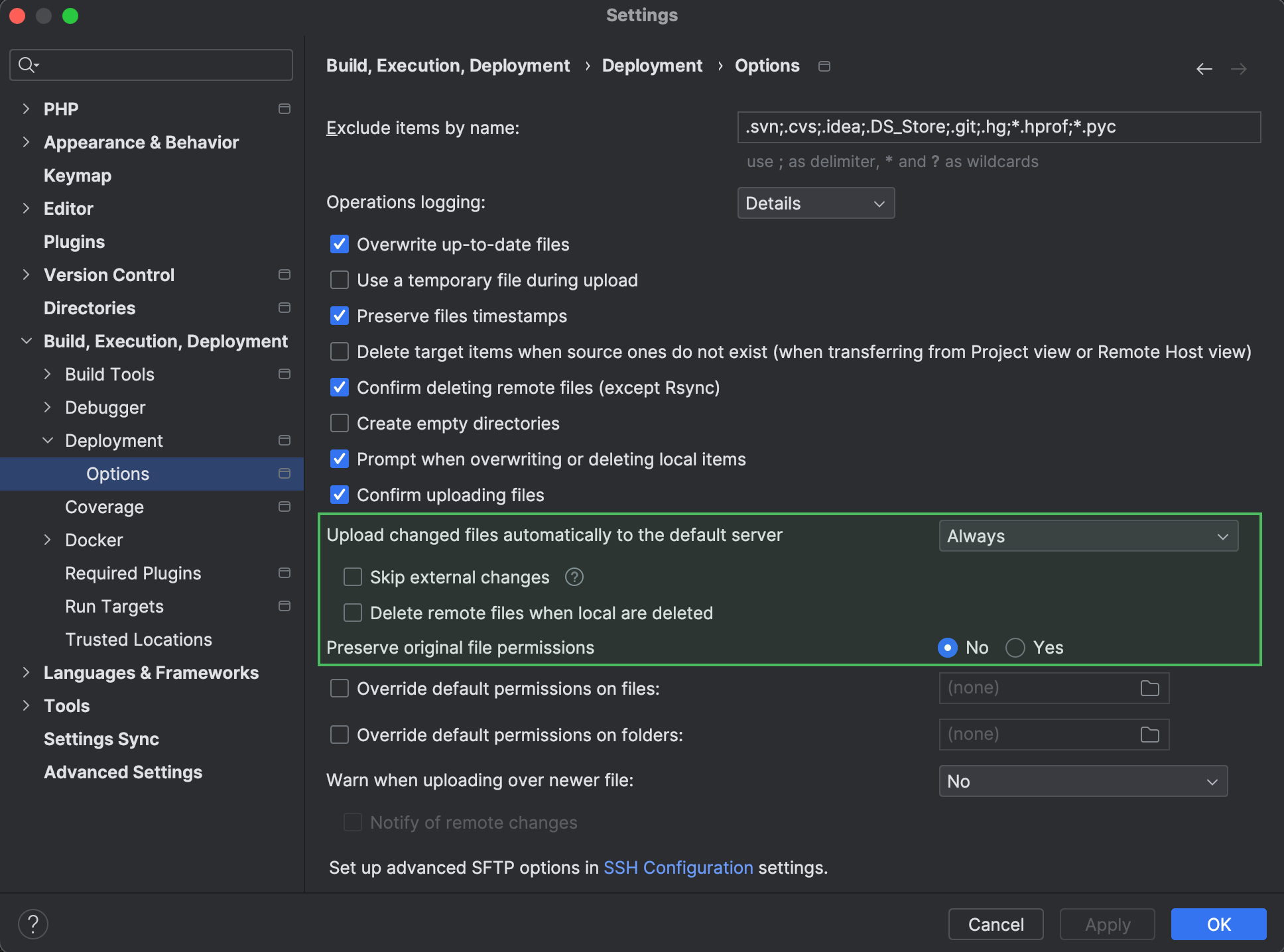Screen dimensions: 1284x952
Task: Click modified indicator beside Deployment node
Action: coord(284,440)
